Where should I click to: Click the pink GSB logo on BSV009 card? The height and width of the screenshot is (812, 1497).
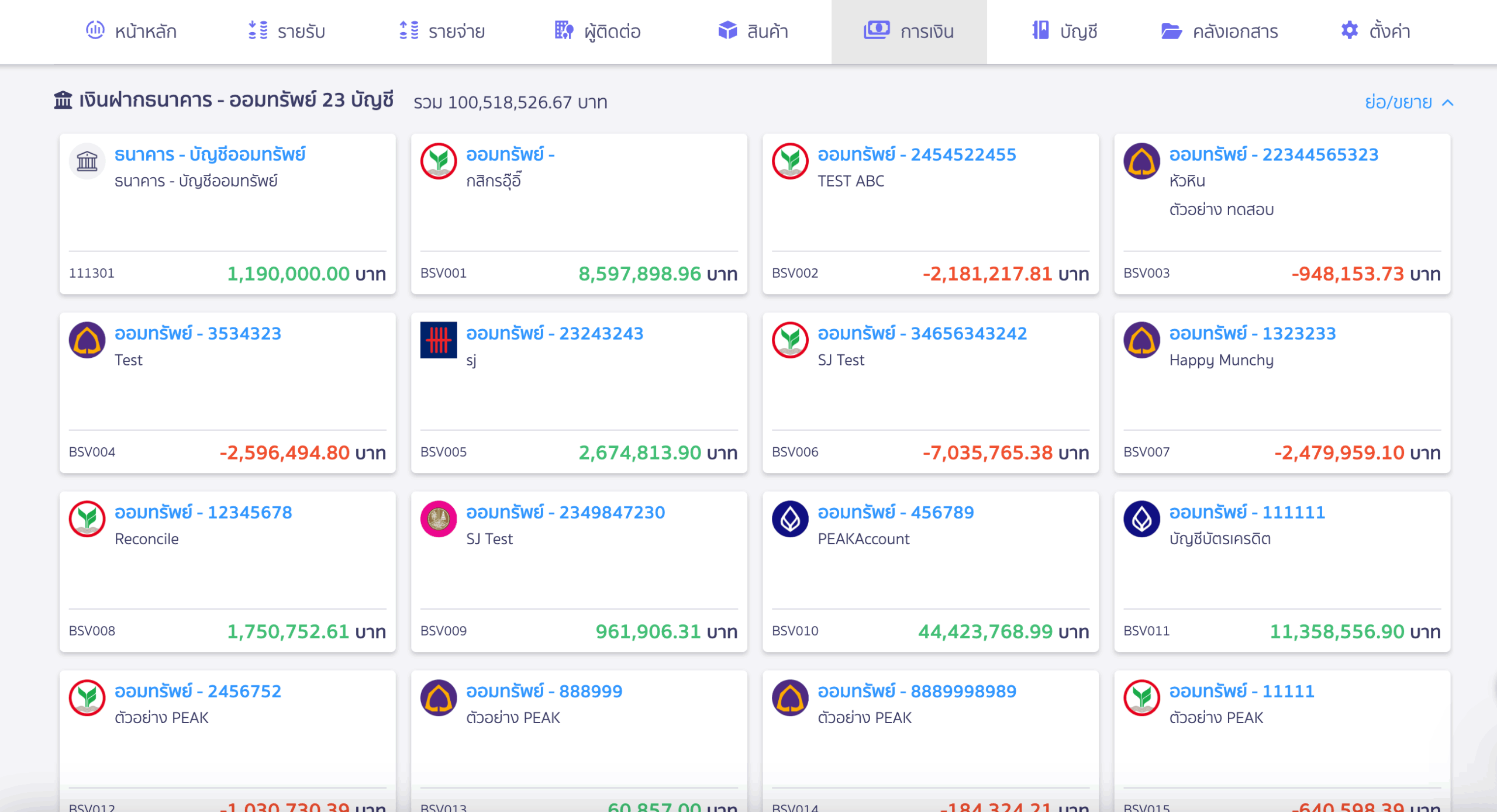439,519
